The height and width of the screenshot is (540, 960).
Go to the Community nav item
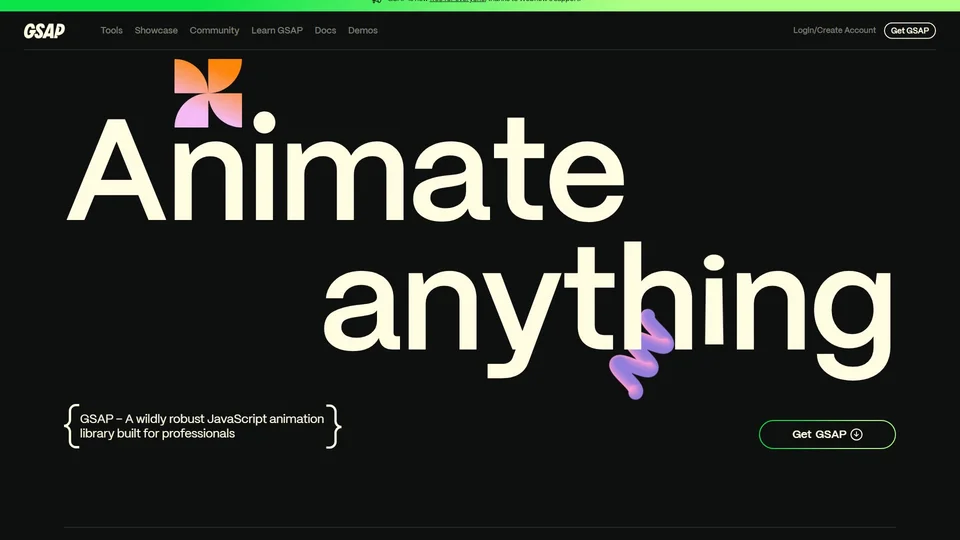[x=214, y=30]
